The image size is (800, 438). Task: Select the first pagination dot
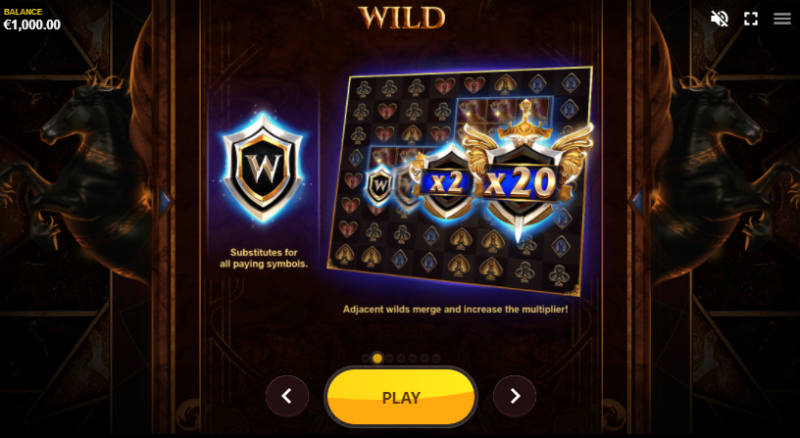pyautogui.click(x=365, y=358)
